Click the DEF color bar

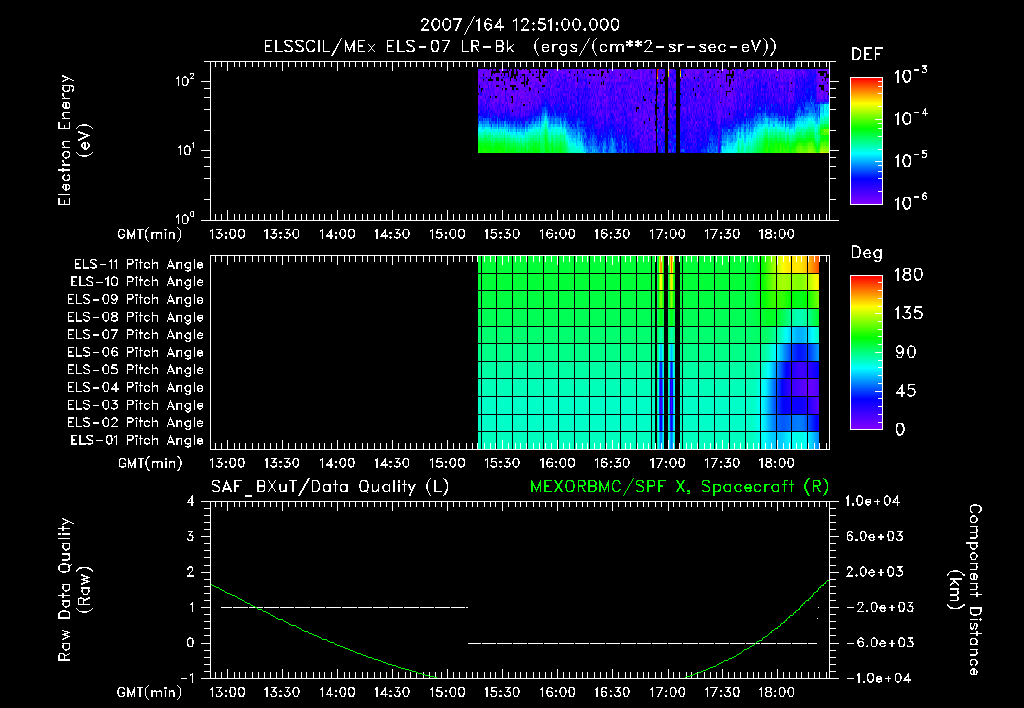[x=866, y=141]
